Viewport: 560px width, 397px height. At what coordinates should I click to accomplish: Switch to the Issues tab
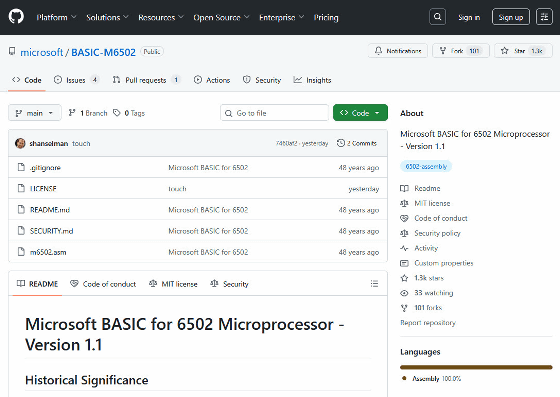point(76,80)
